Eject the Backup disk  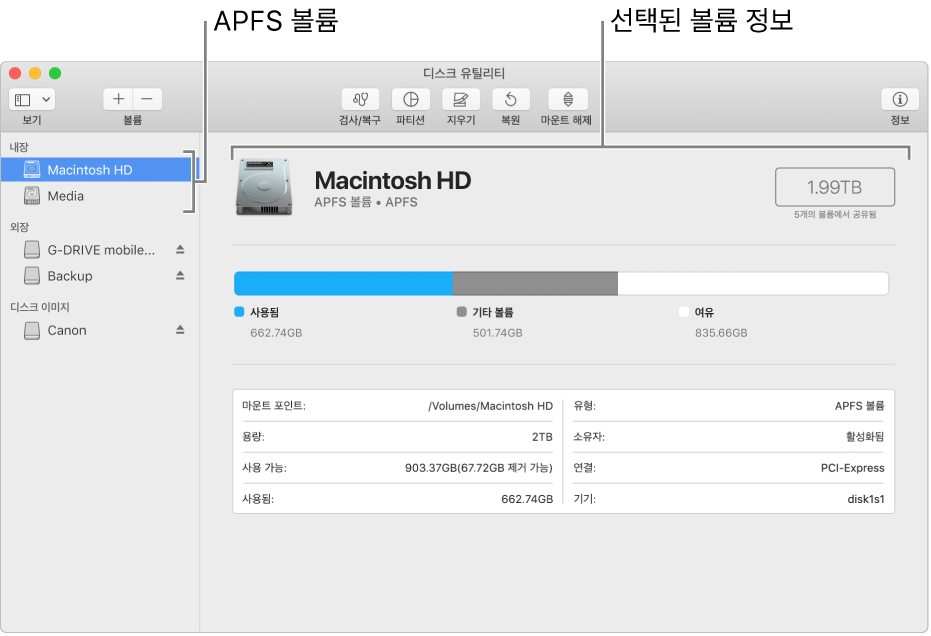point(180,276)
